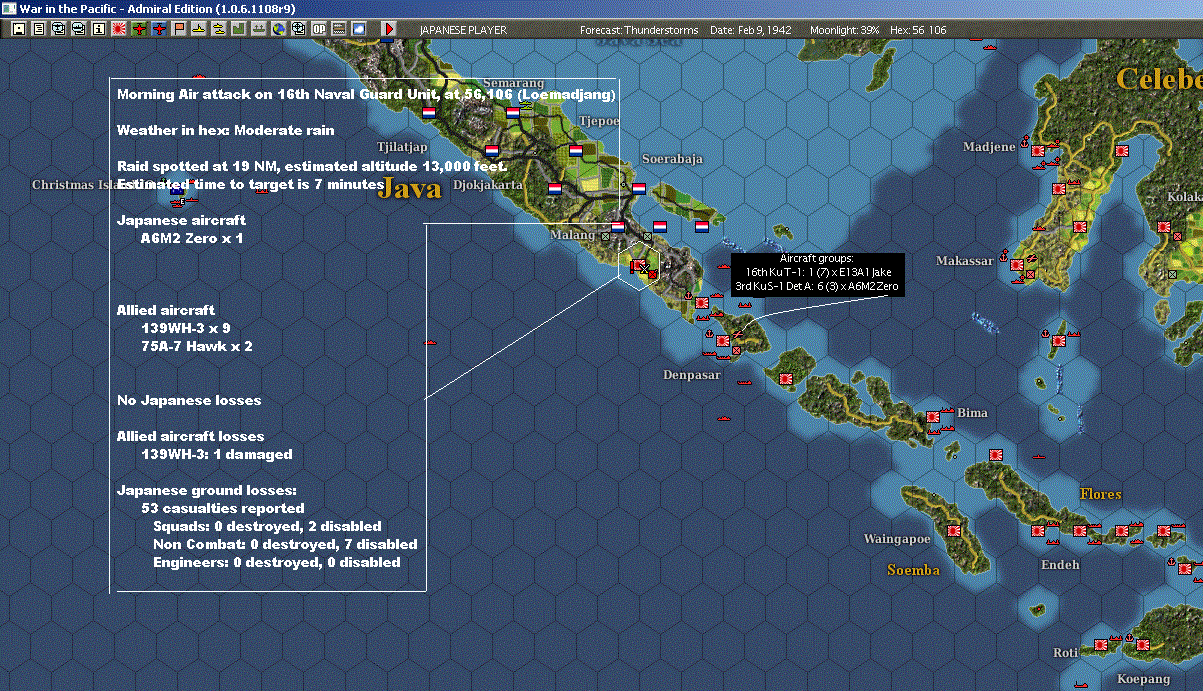
Task: Click the Soemba island label
Action: pos(914,570)
